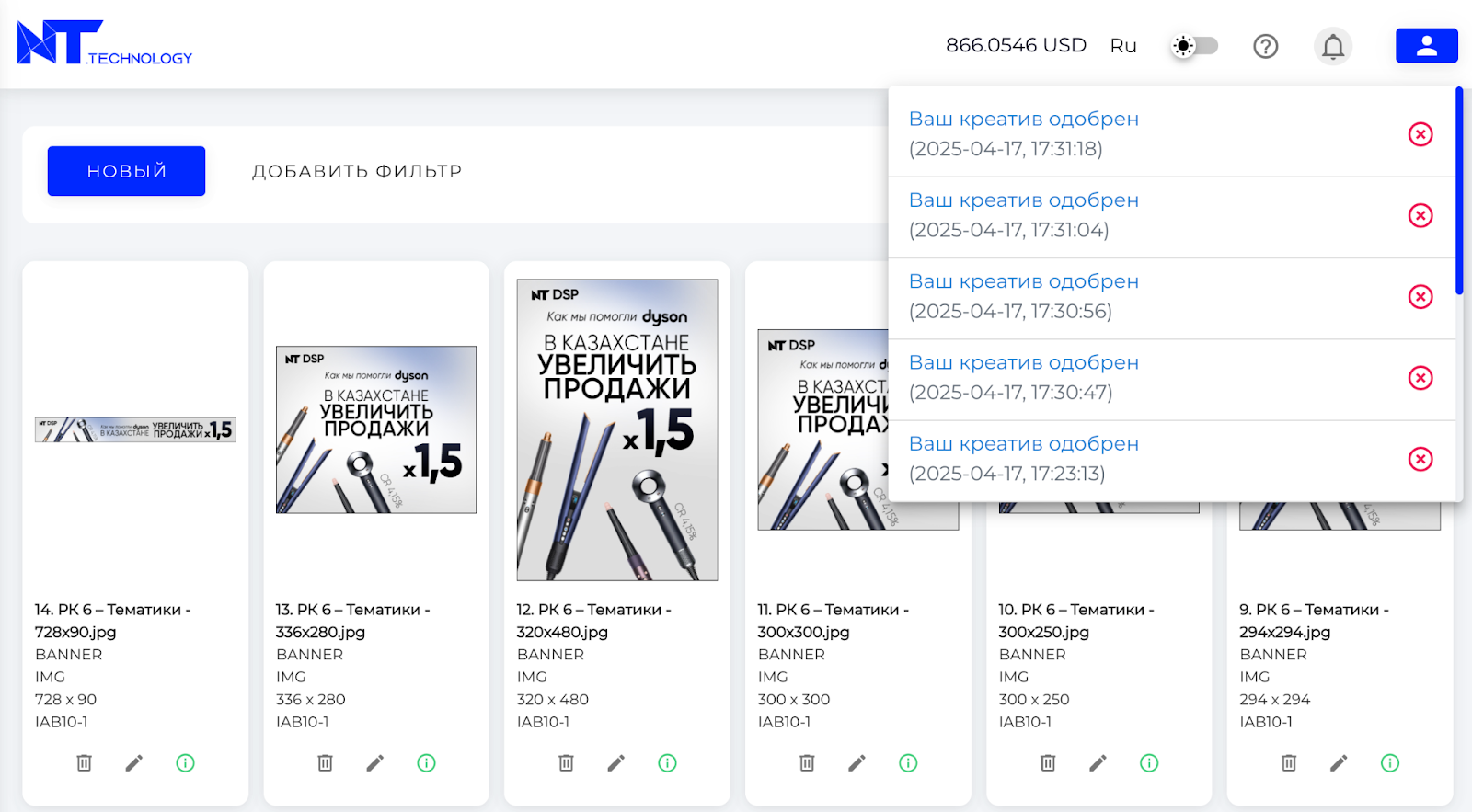Viewport: 1472px width, 812px height.
Task: Open 'Ваш креатив одобрен' notification at 17:23:13
Action: point(1024,443)
